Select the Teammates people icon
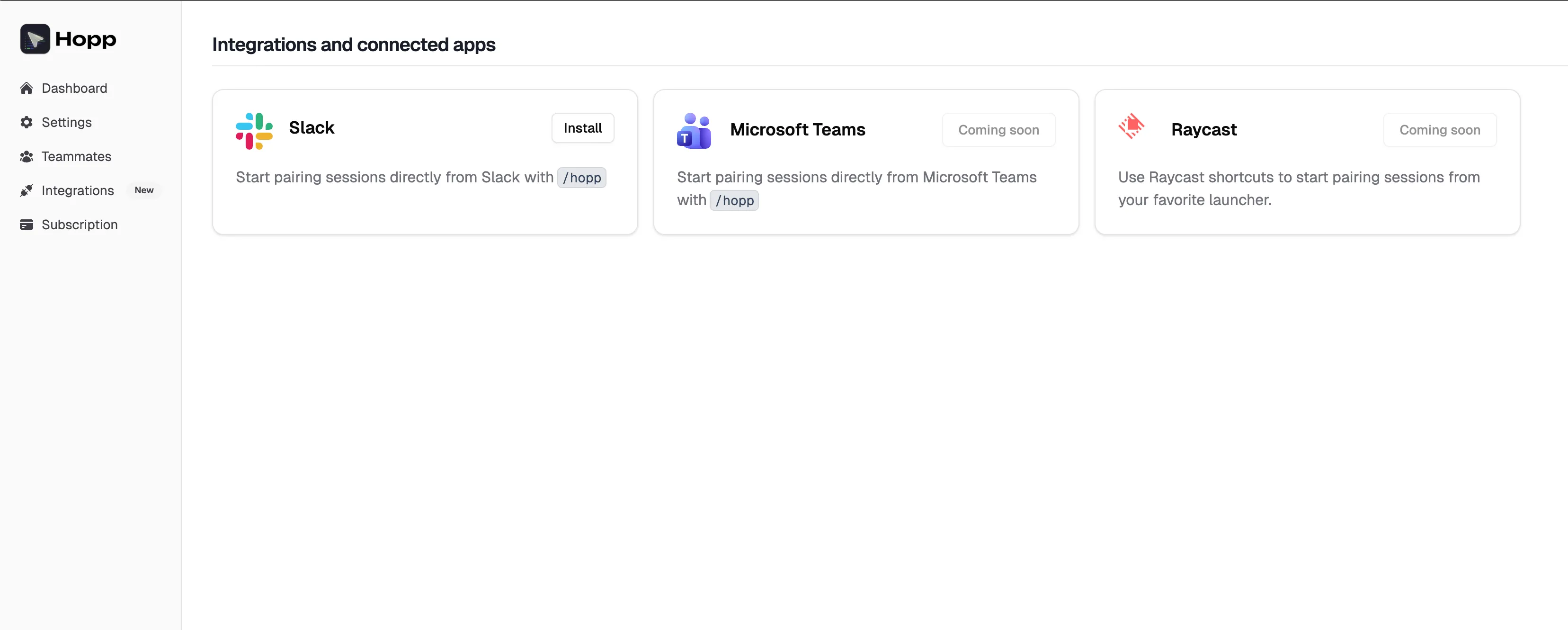 (27, 156)
